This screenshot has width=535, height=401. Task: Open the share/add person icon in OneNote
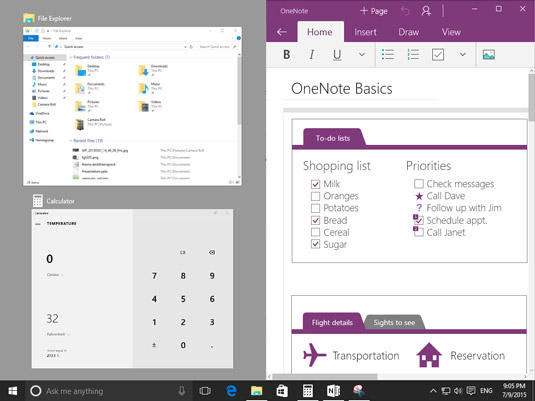426,11
